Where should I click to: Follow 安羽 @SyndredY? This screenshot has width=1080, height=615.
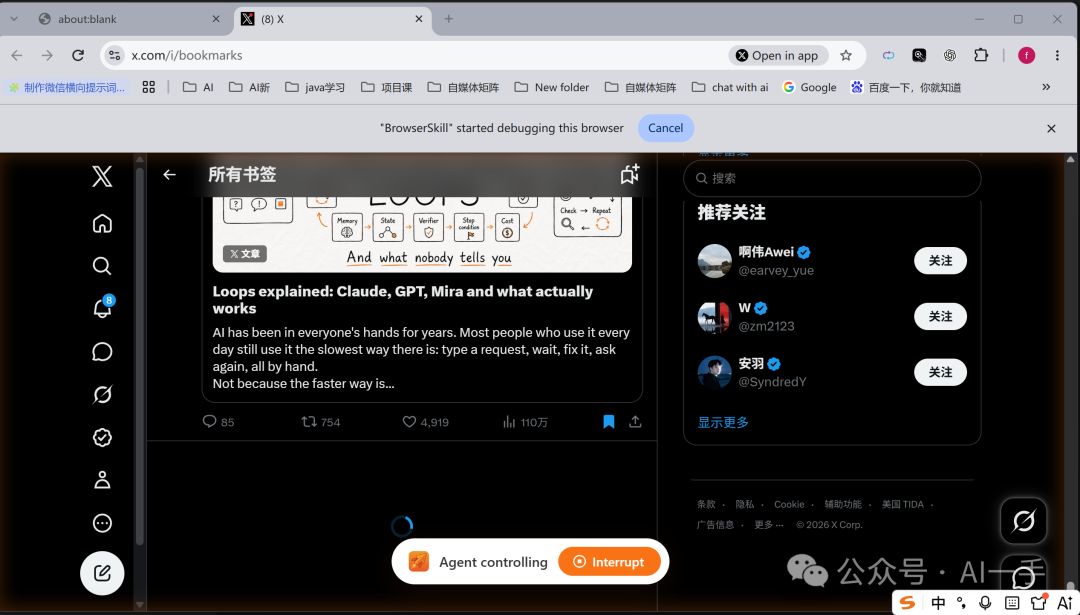(x=940, y=372)
